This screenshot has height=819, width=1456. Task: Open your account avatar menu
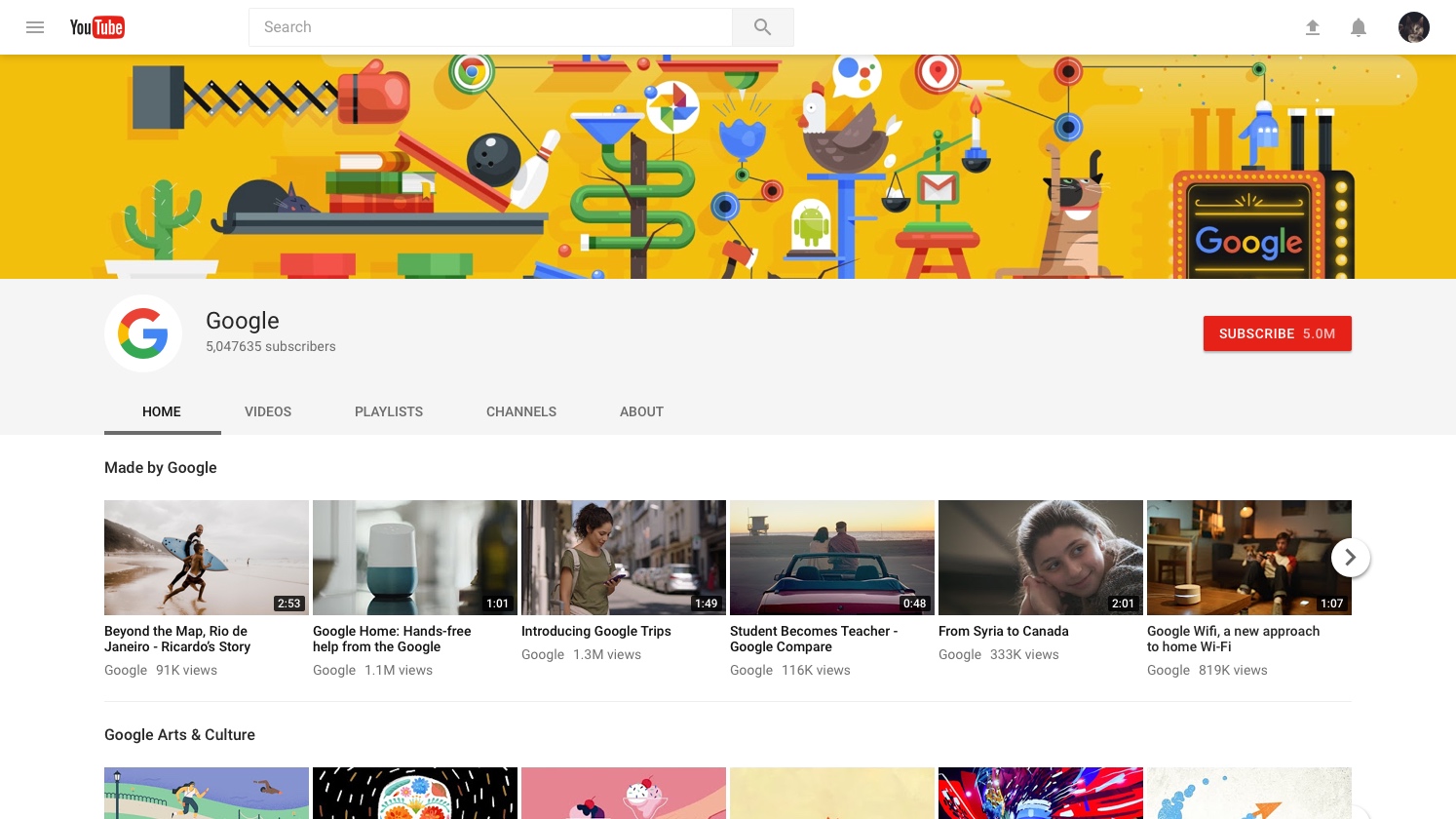pos(1414,27)
